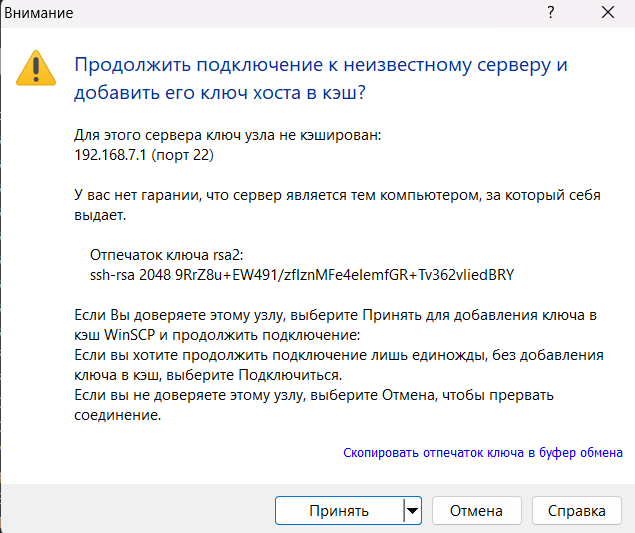The height and width of the screenshot is (533, 635).
Task: Click the question mark help icon in title bar
Action: [x=551, y=14]
